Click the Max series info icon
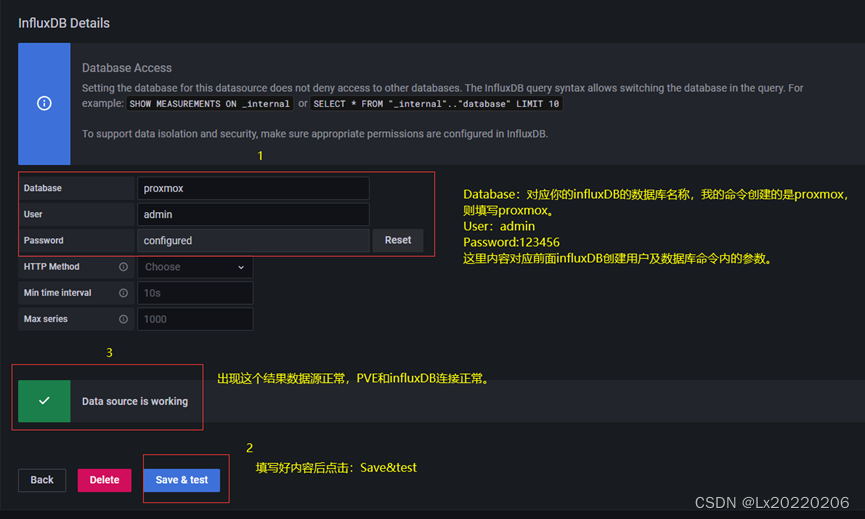Screen dimensions: 865x519 [x=124, y=319]
